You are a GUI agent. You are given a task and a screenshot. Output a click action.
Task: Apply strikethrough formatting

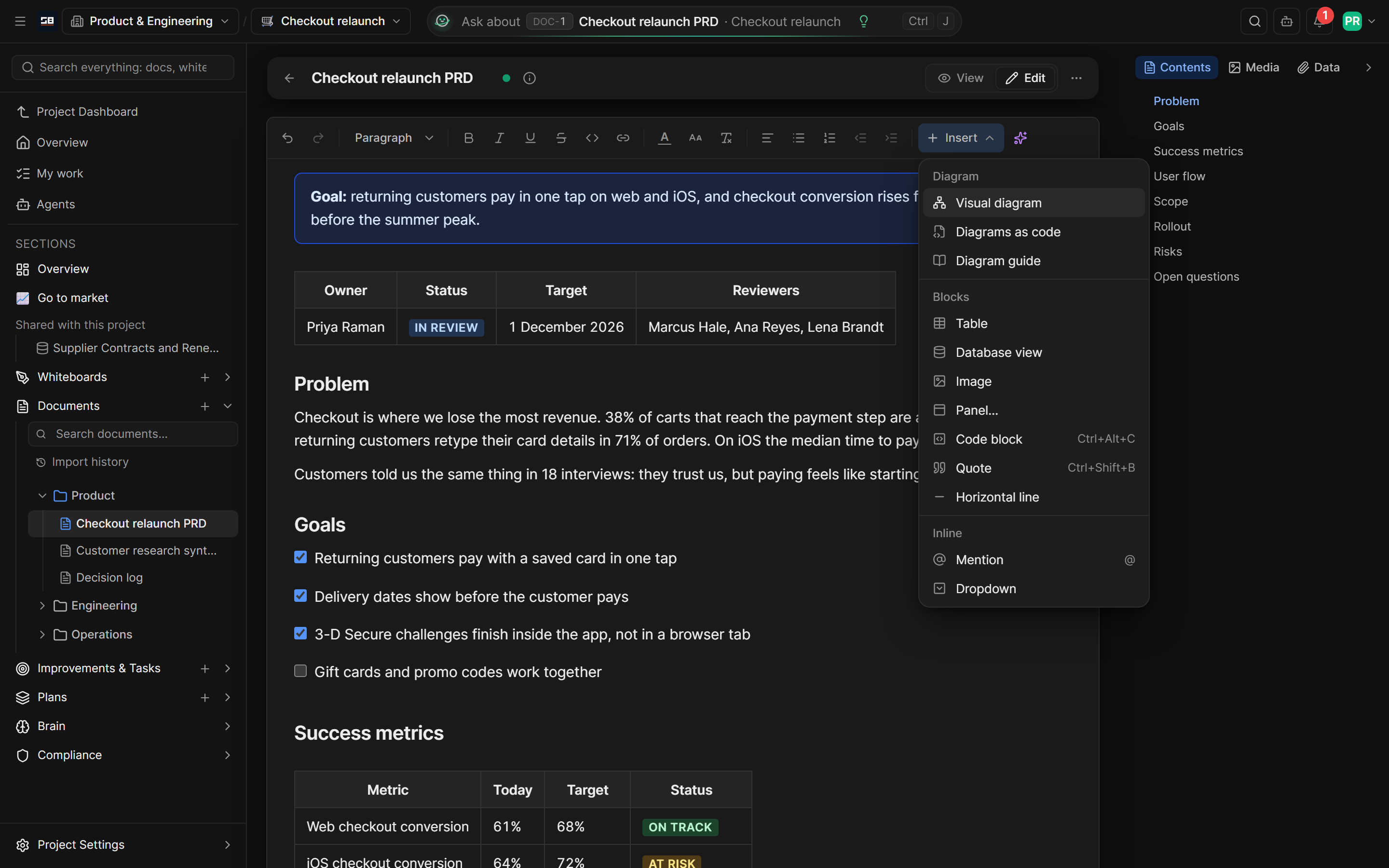click(561, 138)
